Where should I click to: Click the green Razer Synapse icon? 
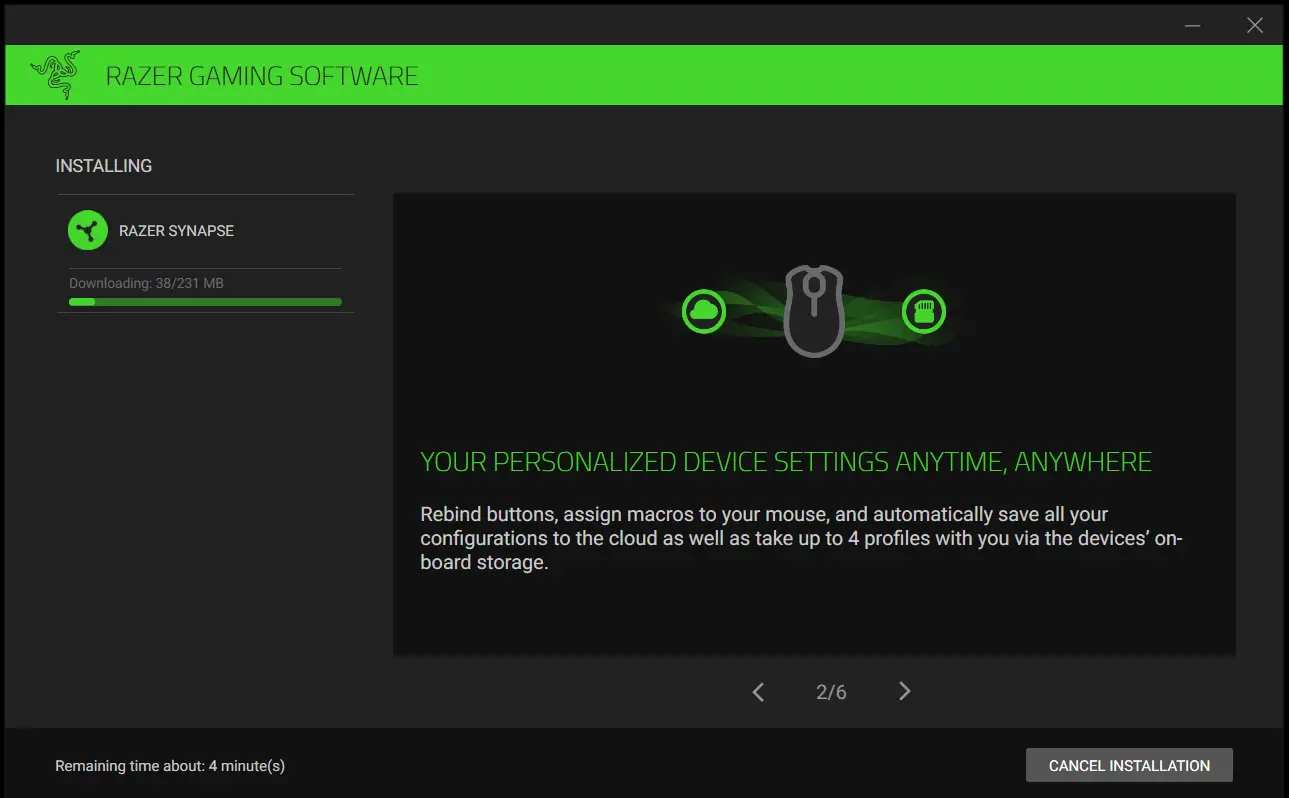point(88,231)
